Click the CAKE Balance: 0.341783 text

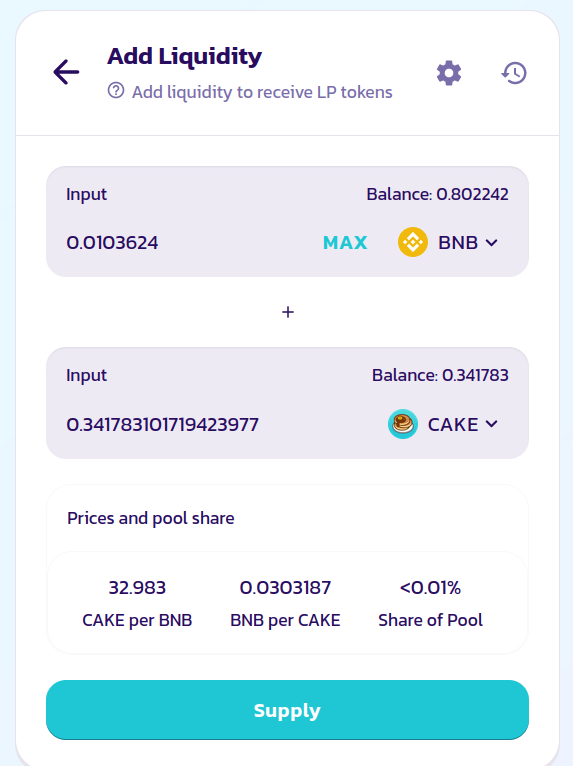440,375
